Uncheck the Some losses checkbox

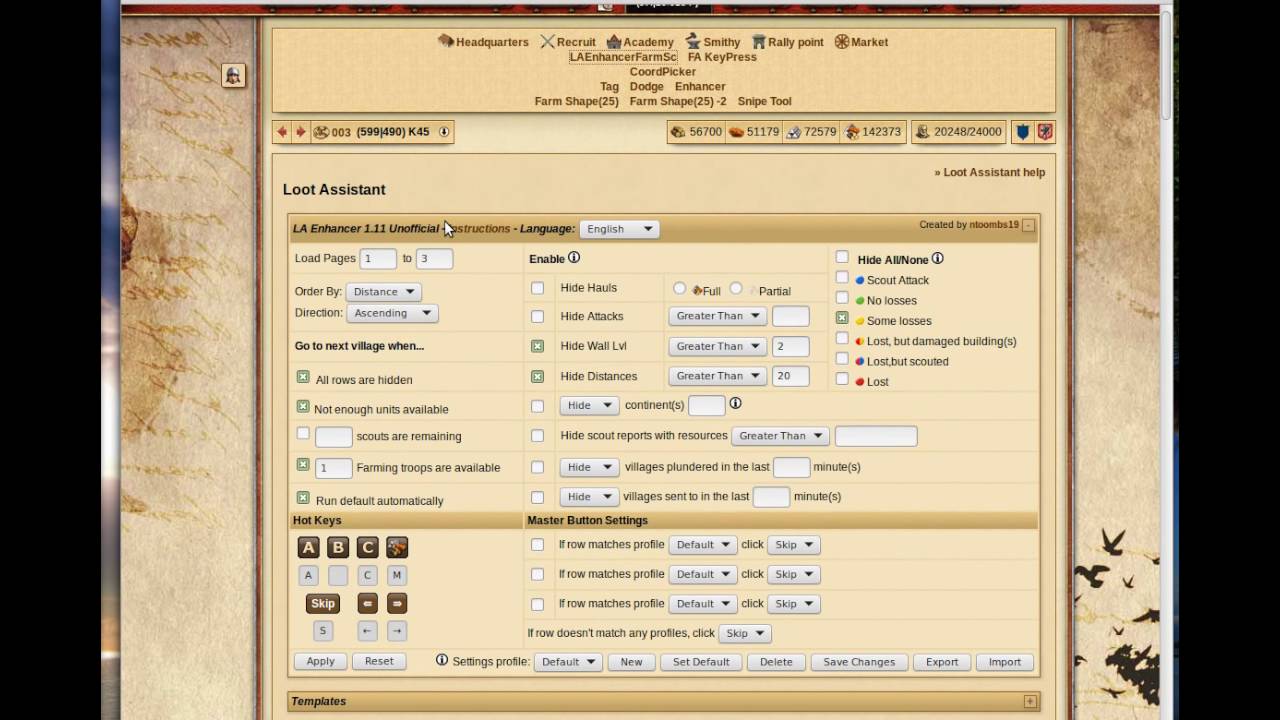click(842, 317)
